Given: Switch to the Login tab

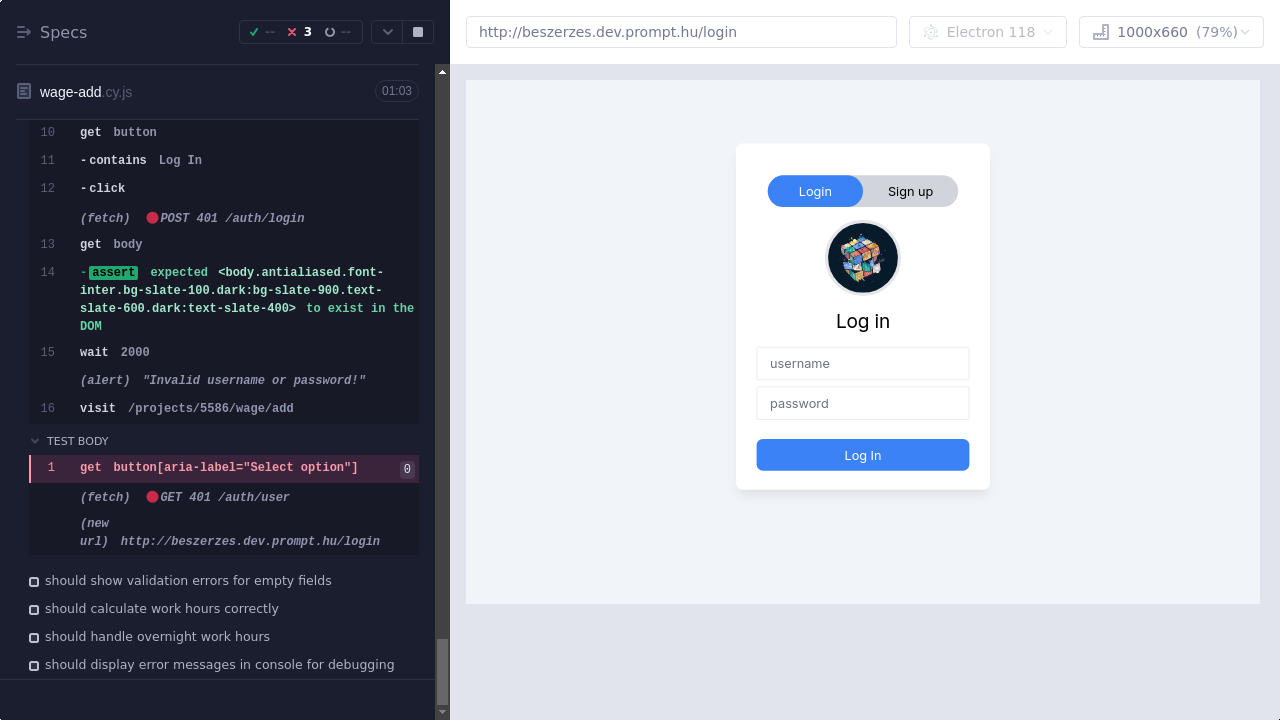Looking at the screenshot, I should pyautogui.click(x=815, y=191).
